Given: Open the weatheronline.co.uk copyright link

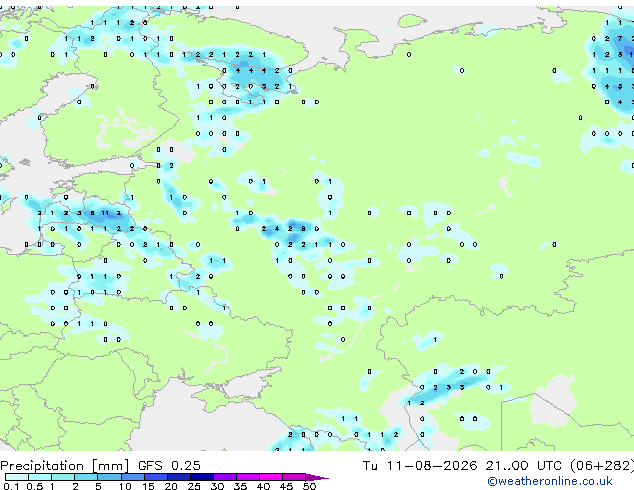Looking at the screenshot, I should 550,482.
